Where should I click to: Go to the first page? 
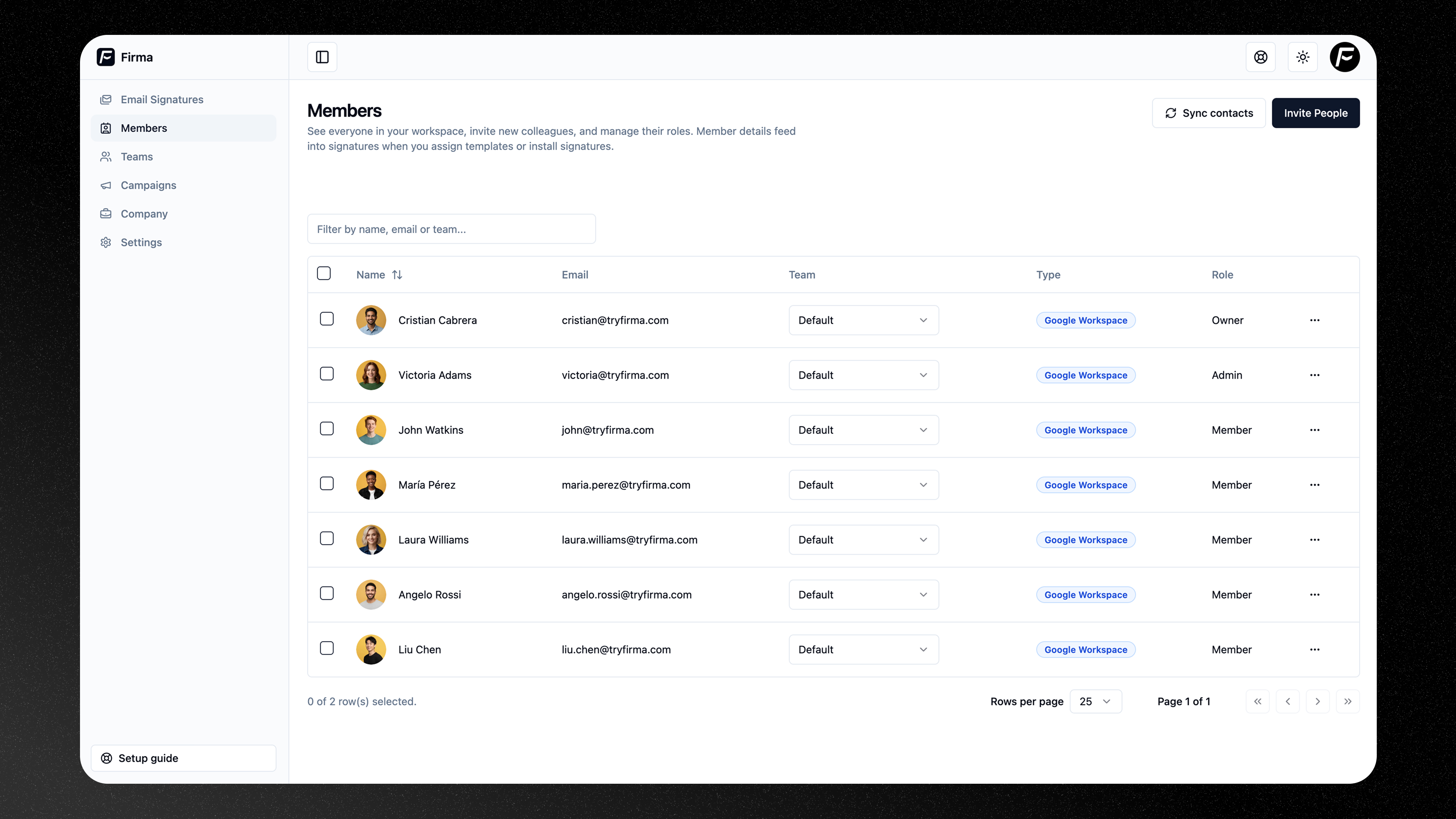pyautogui.click(x=1258, y=701)
